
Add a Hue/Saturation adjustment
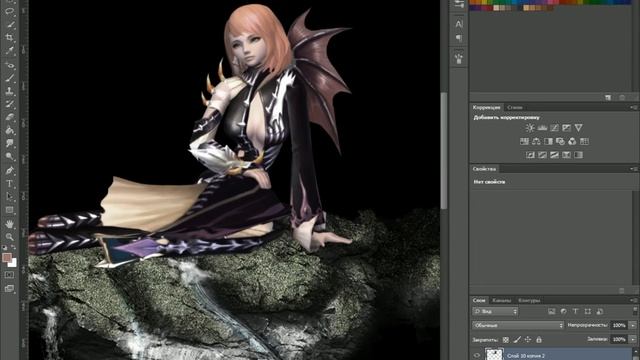(524, 141)
